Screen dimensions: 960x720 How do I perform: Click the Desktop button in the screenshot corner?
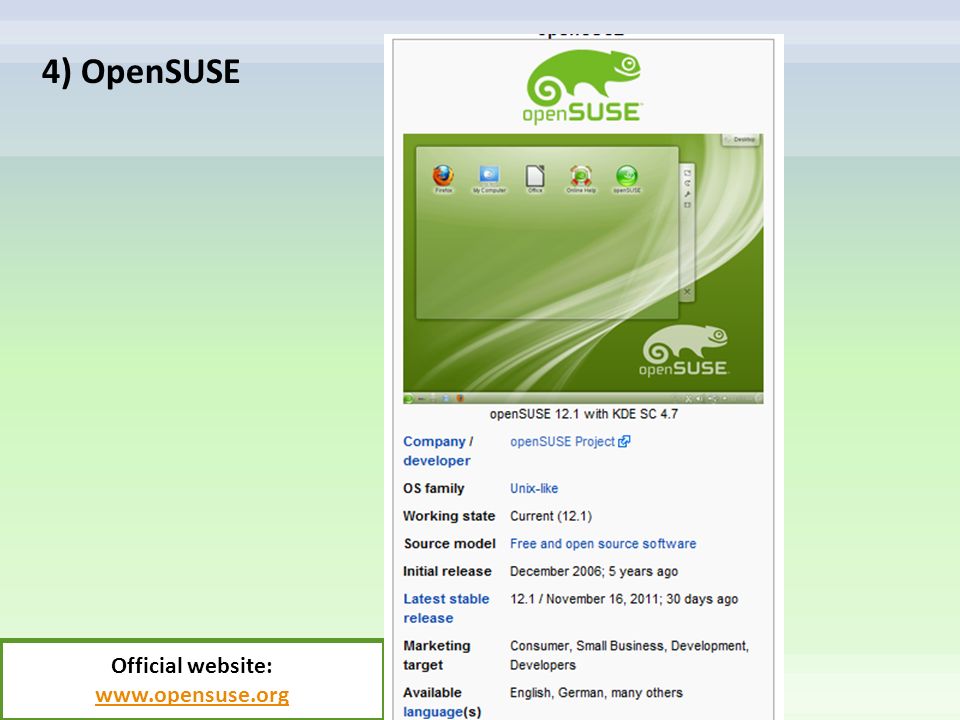click(x=740, y=140)
